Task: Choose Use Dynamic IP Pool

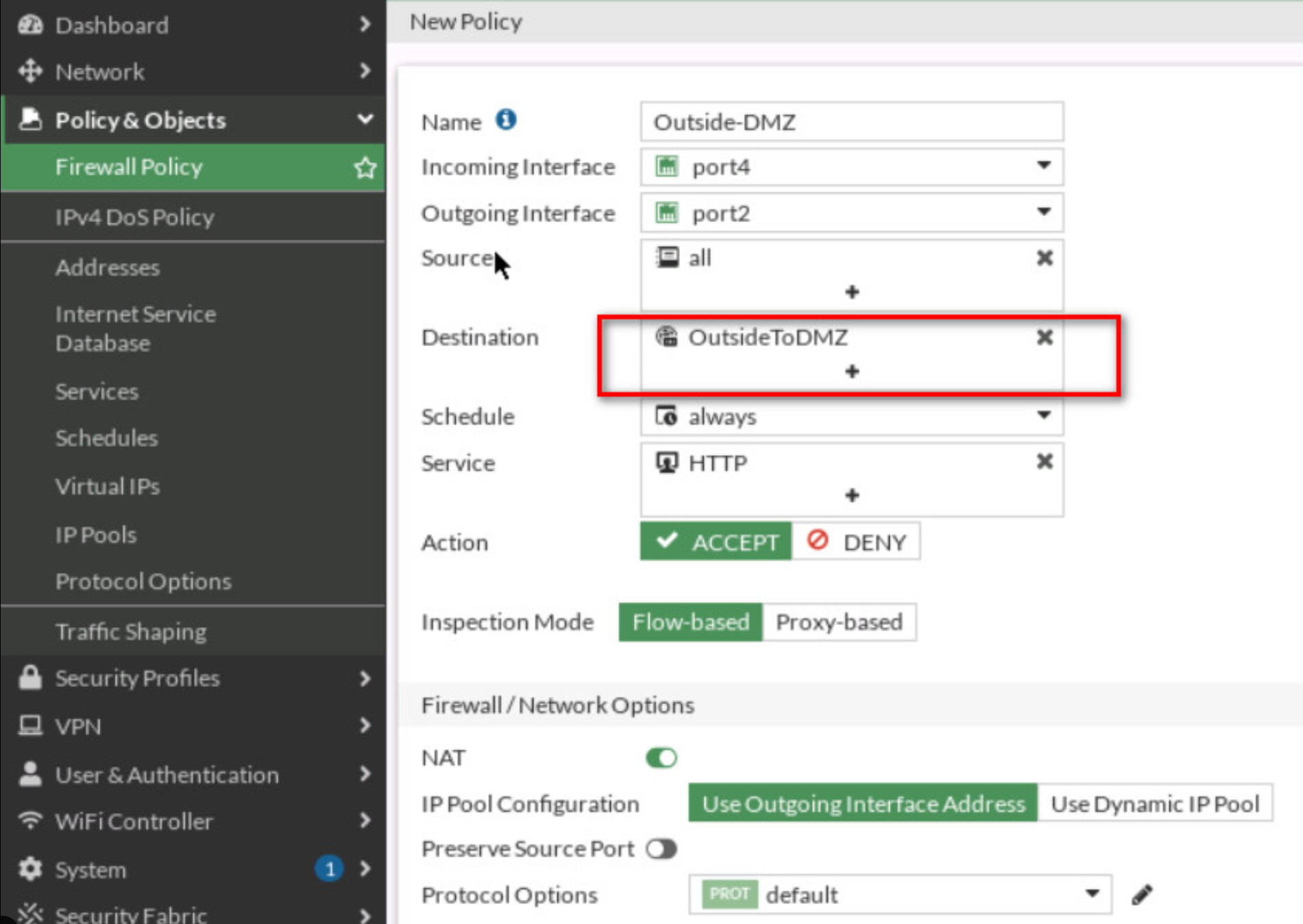Action: (1155, 803)
